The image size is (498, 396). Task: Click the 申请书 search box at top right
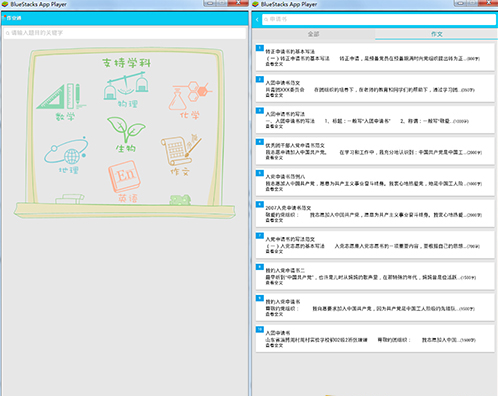coord(379,19)
